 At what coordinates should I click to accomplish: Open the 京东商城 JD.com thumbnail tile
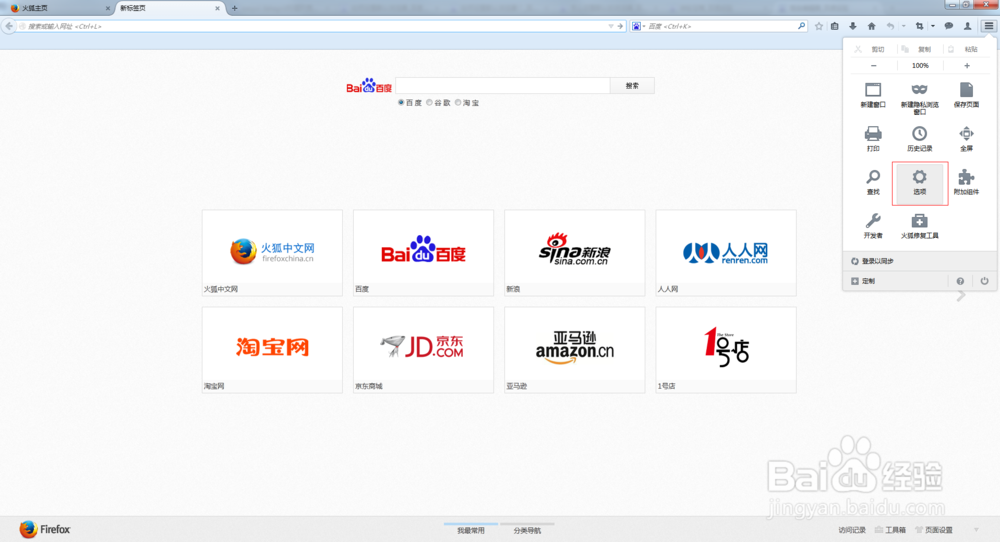[x=423, y=349]
